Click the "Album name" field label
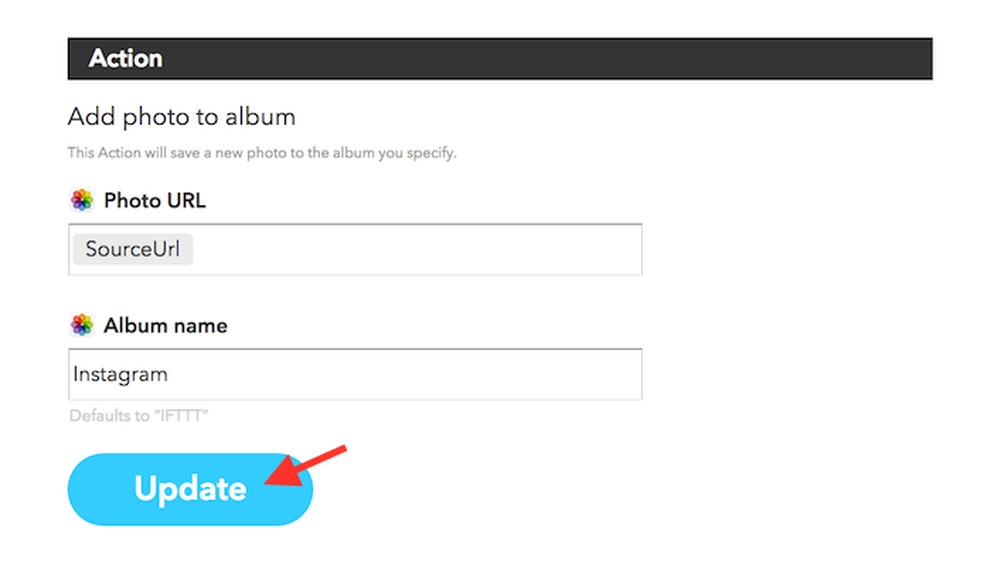The image size is (984, 568). (x=165, y=325)
